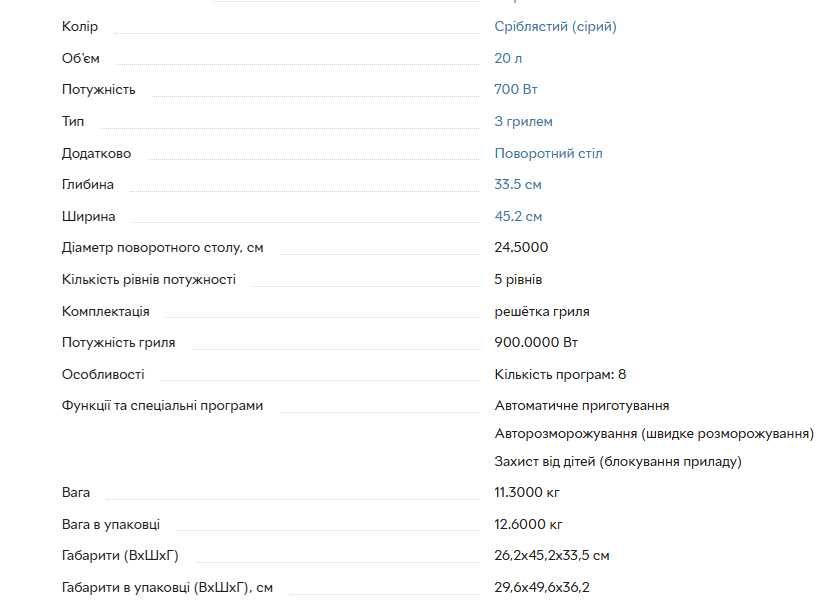Click the Сріблястий (сірий) color link
The width and height of the screenshot is (837, 612).
[x=555, y=27]
